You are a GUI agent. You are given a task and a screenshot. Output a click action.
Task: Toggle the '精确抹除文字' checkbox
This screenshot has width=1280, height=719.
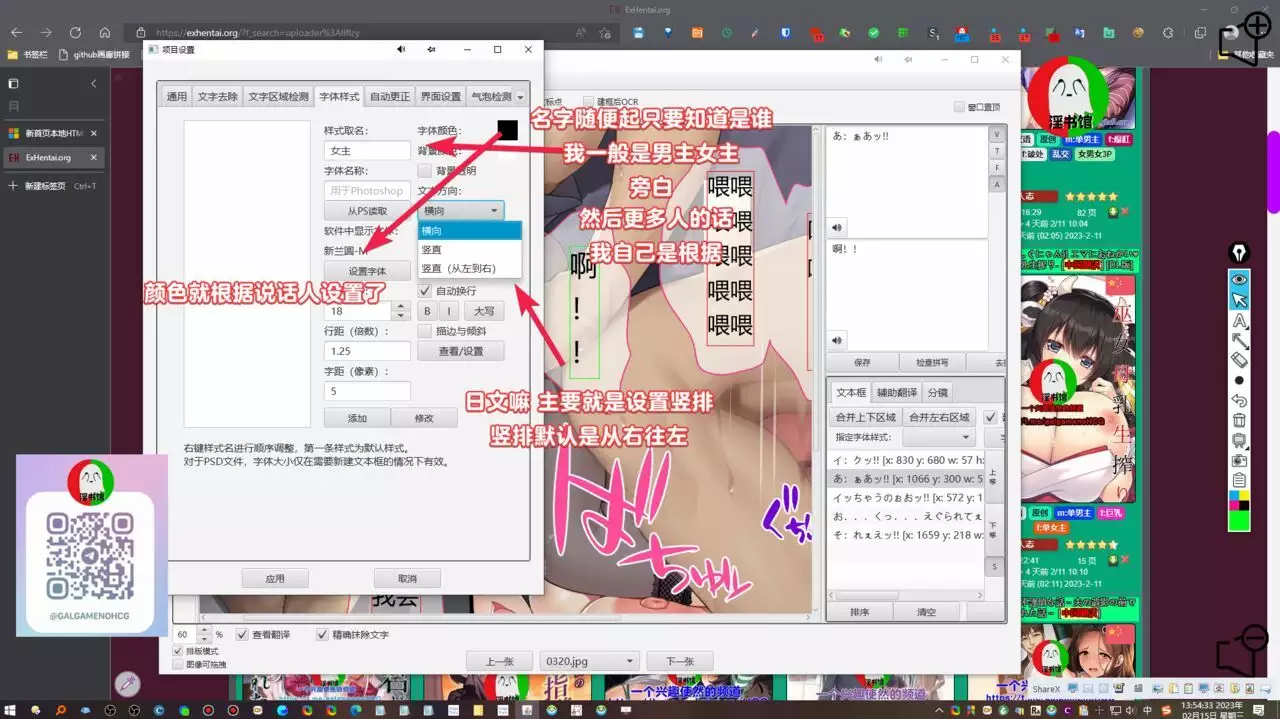coord(322,635)
